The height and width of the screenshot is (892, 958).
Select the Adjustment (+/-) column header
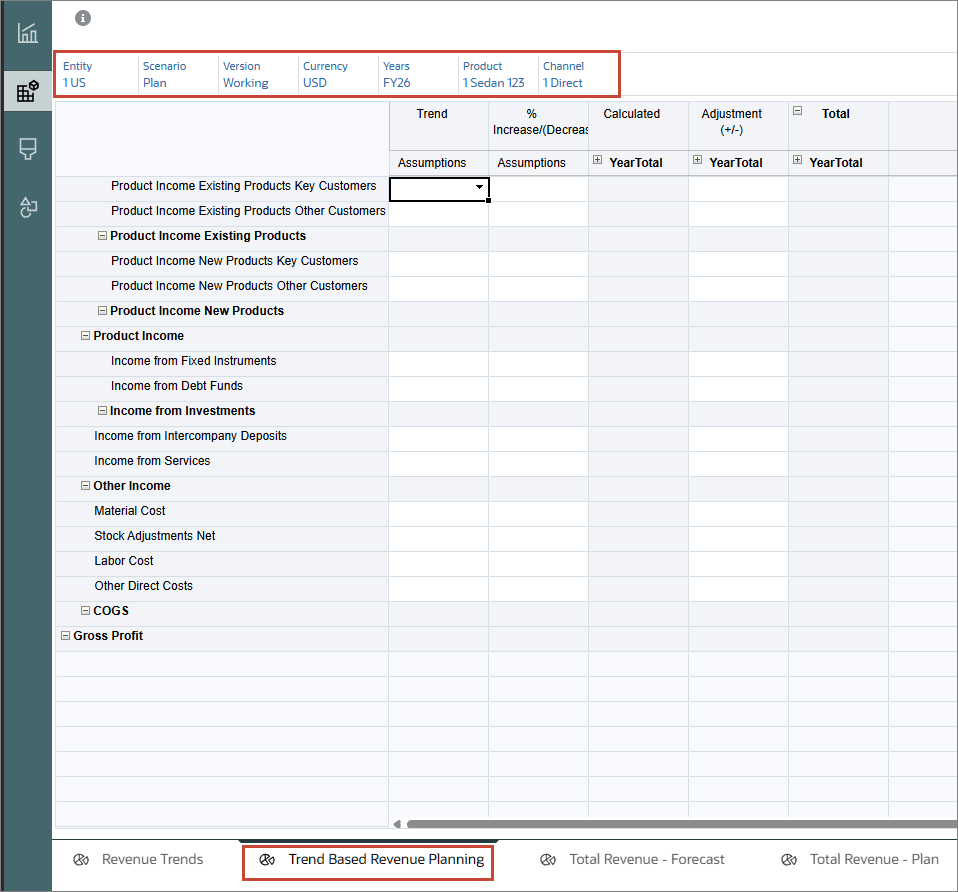738,126
